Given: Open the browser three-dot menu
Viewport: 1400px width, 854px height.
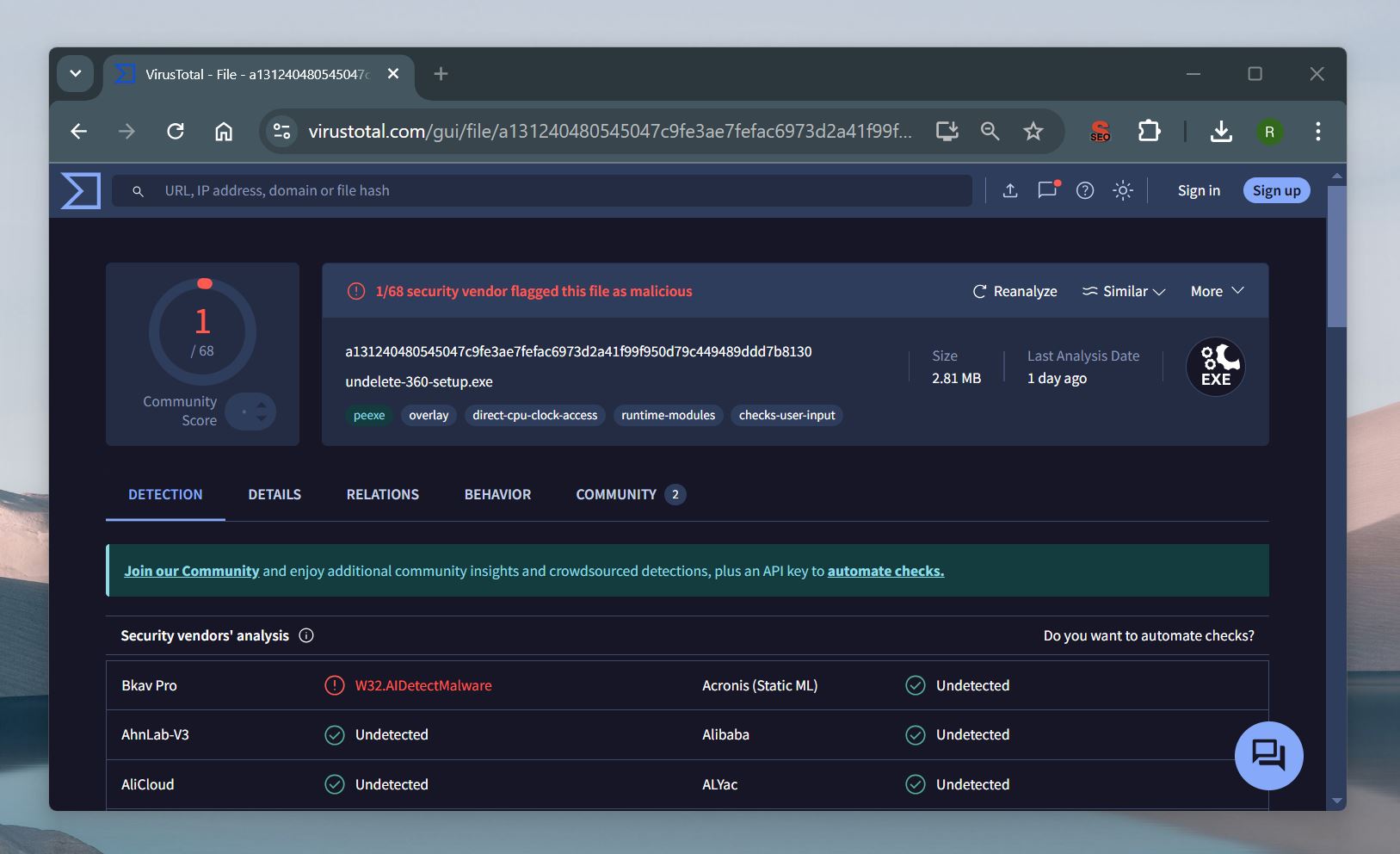Looking at the screenshot, I should (x=1318, y=131).
